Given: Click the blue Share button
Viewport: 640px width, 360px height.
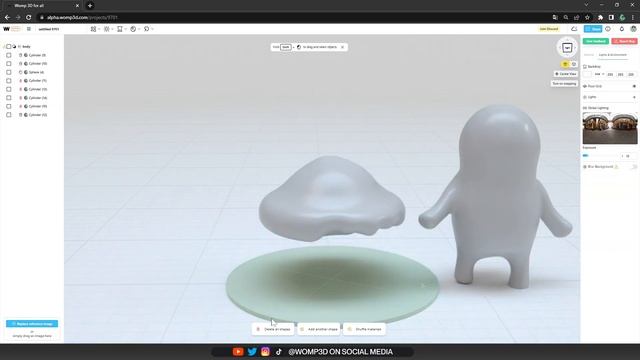Looking at the screenshot, I should [x=593, y=29].
